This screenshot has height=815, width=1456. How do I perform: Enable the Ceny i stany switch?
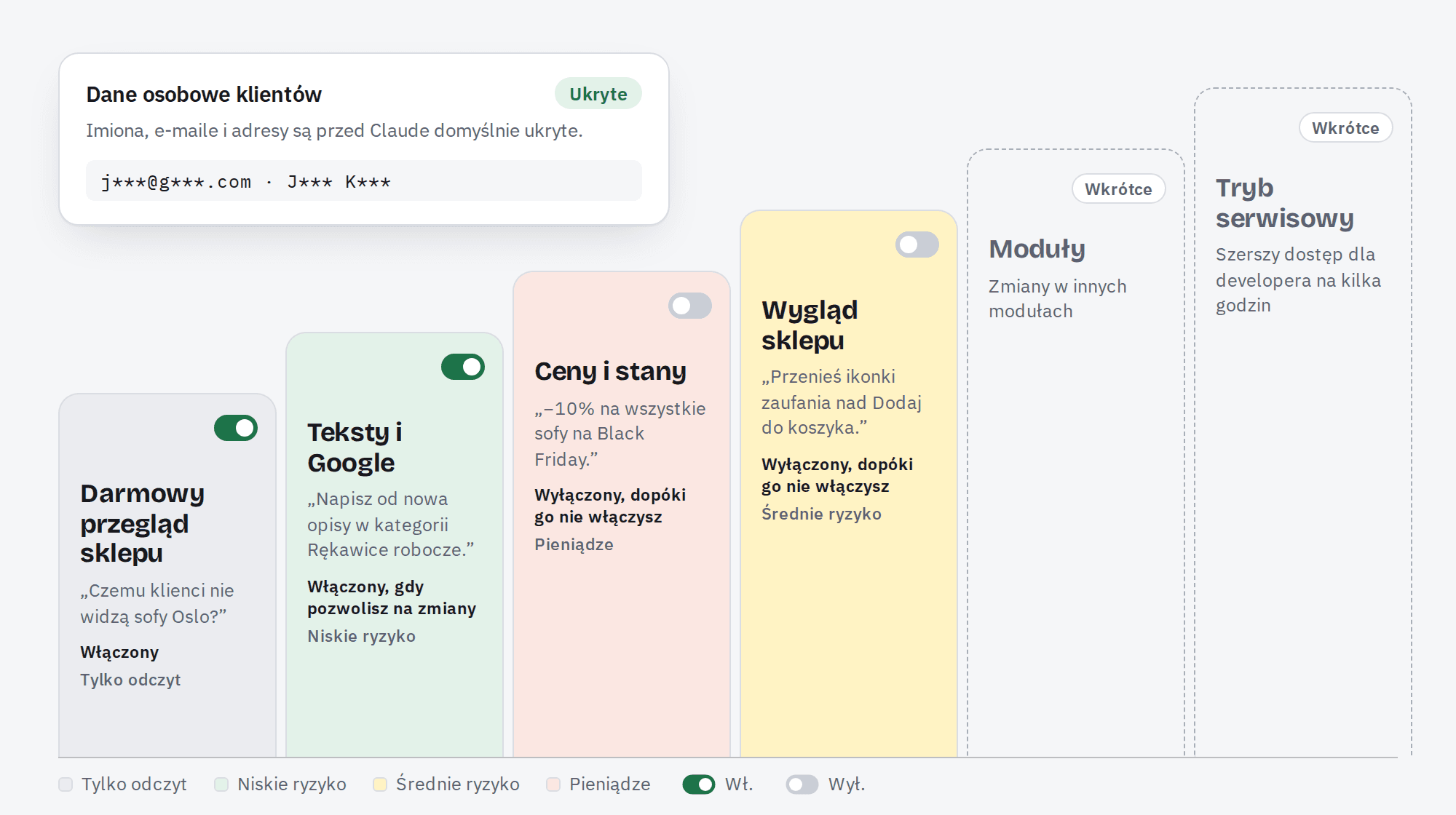click(690, 306)
